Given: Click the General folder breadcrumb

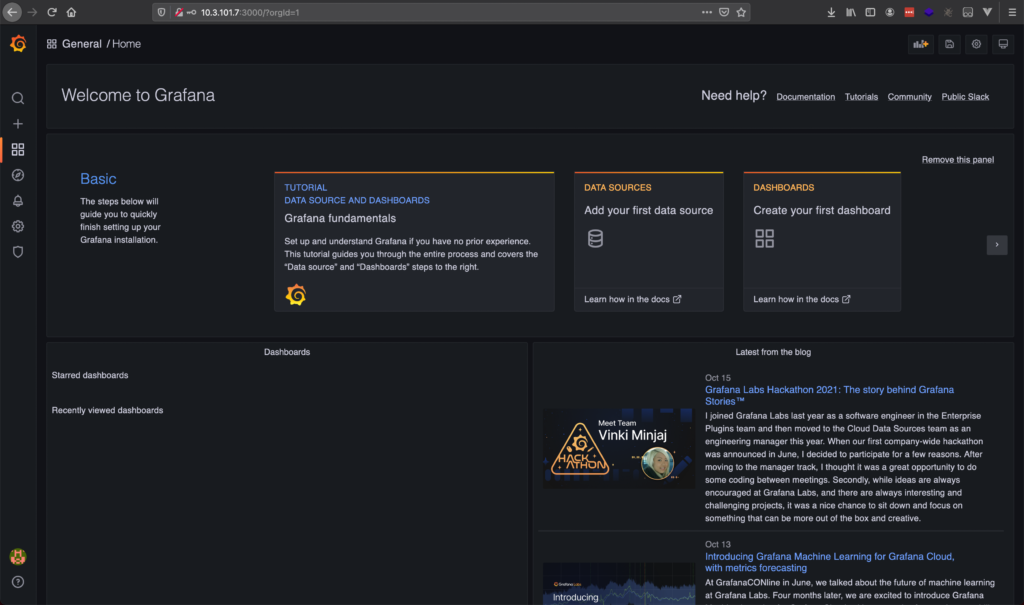Looking at the screenshot, I should (x=82, y=44).
